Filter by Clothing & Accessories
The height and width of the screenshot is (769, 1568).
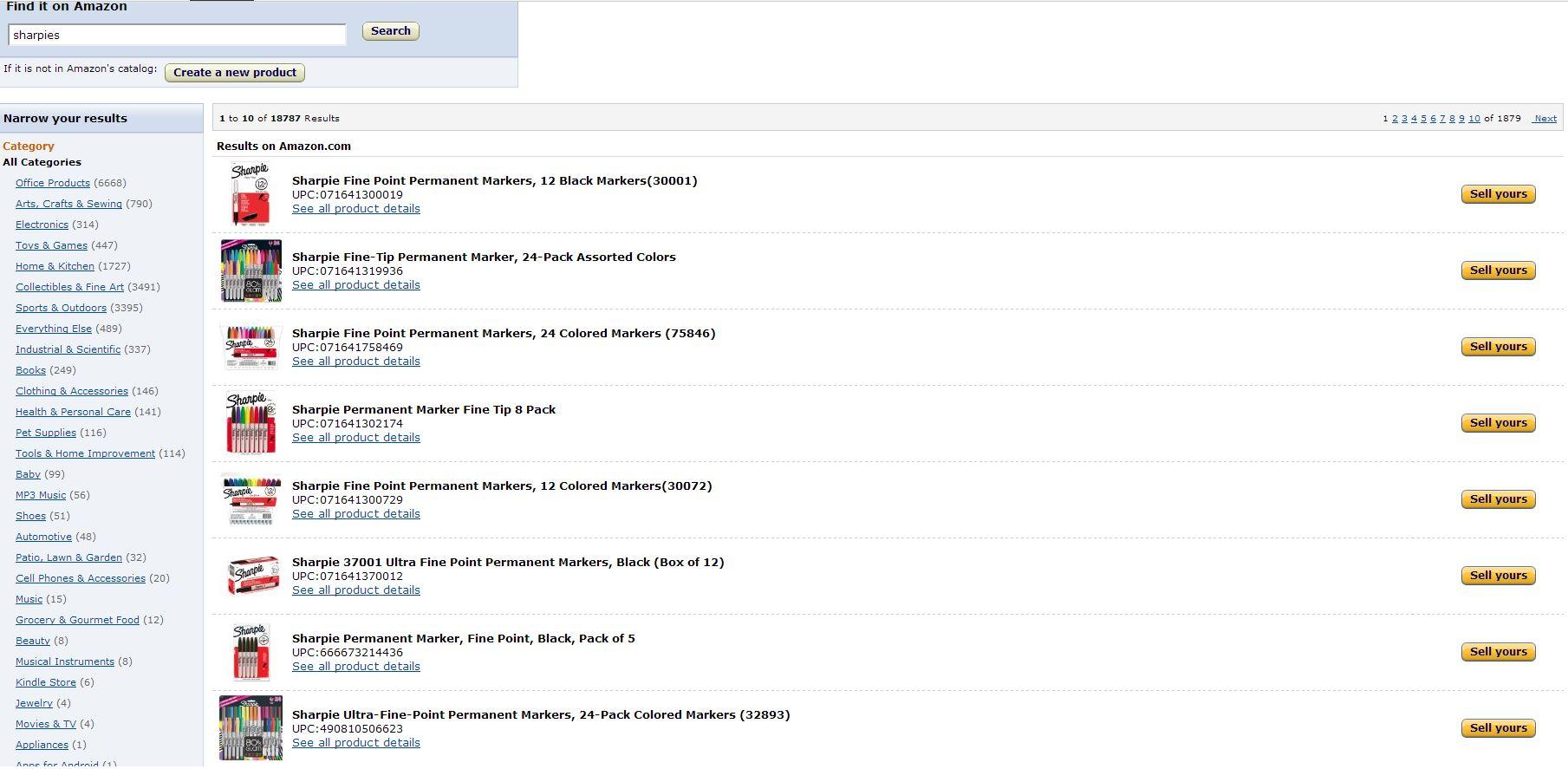pyautogui.click(x=72, y=391)
